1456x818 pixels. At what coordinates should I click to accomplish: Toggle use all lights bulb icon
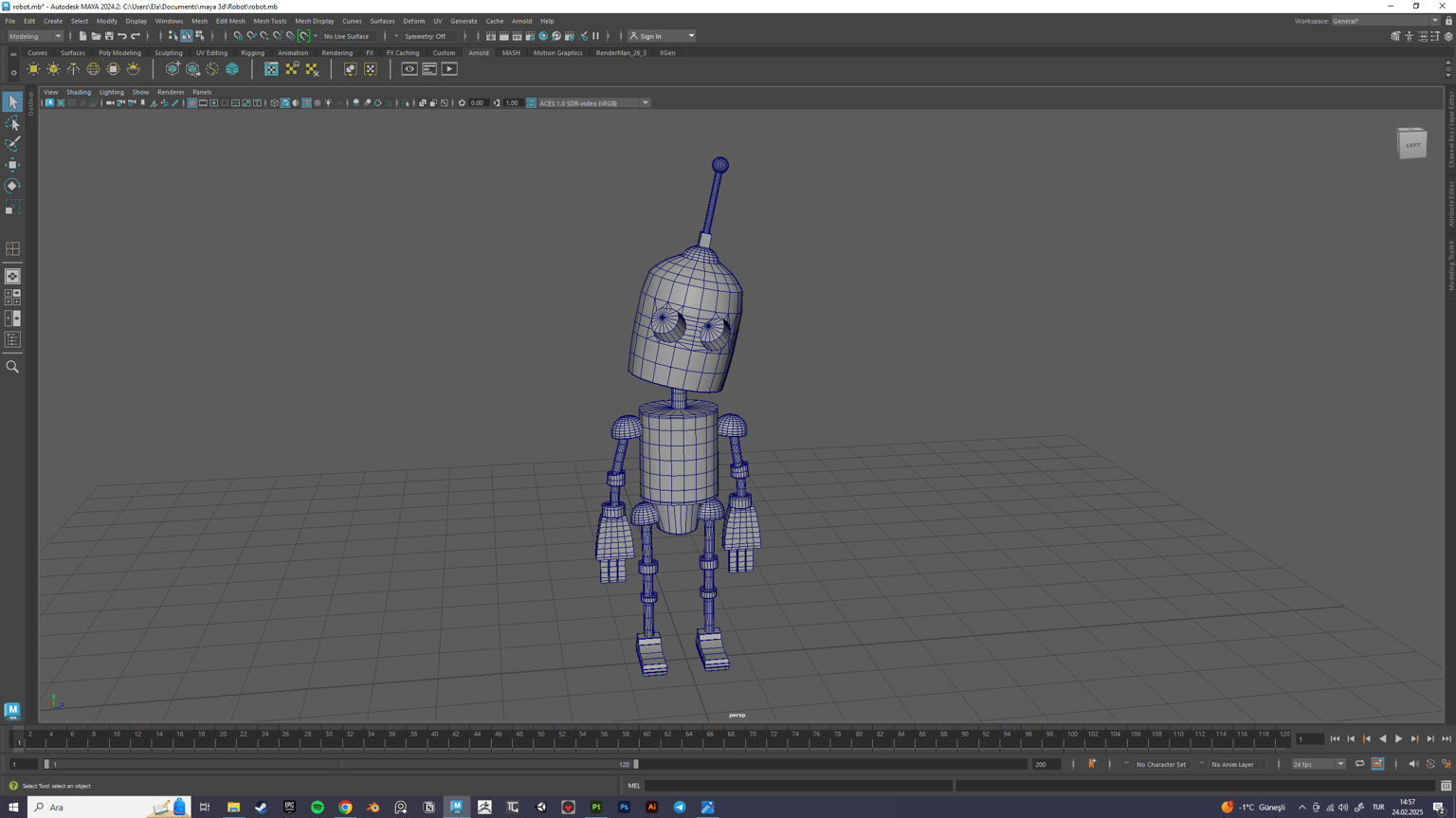point(328,103)
